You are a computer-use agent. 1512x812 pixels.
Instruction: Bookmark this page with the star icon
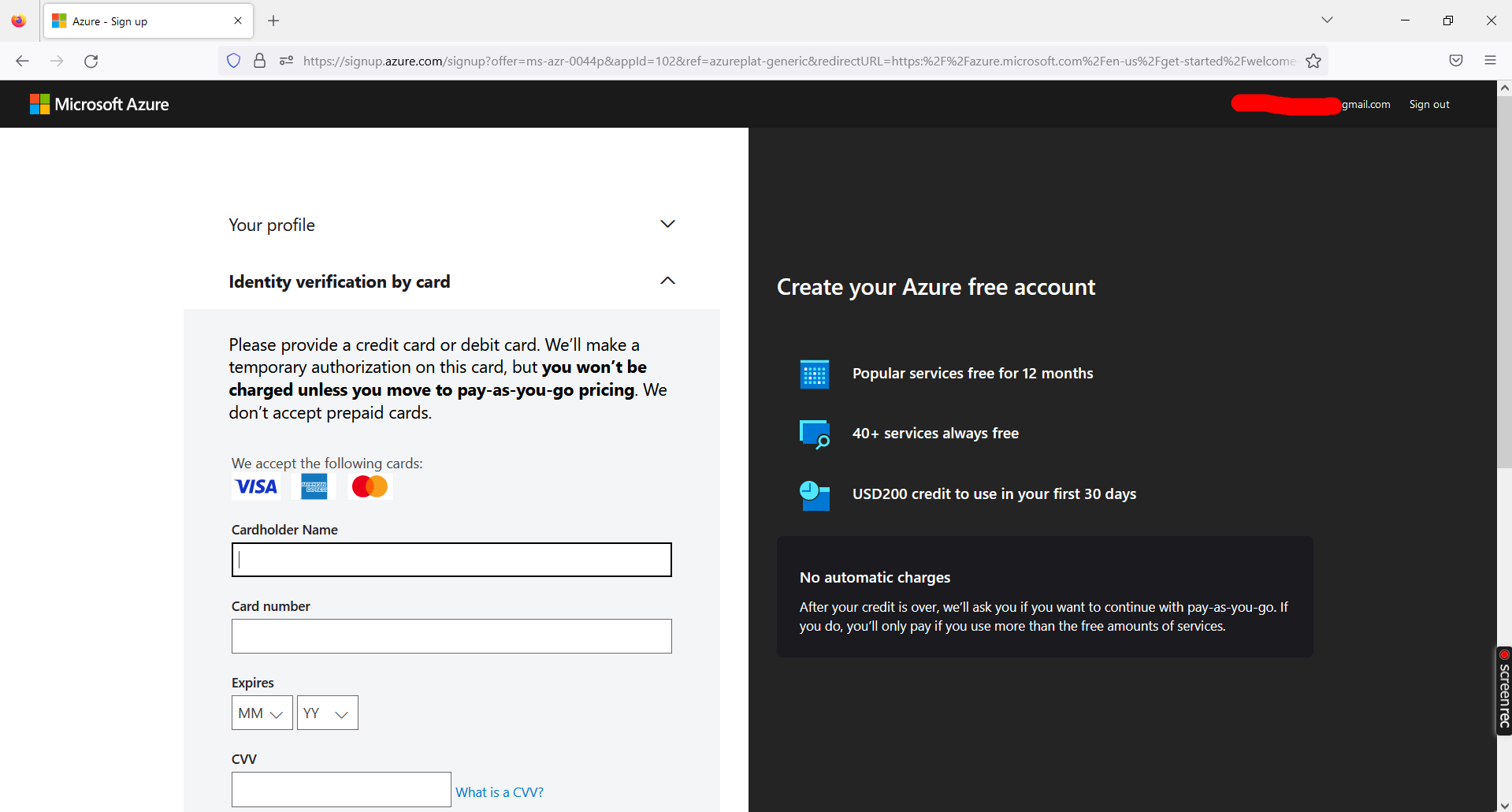click(x=1313, y=60)
